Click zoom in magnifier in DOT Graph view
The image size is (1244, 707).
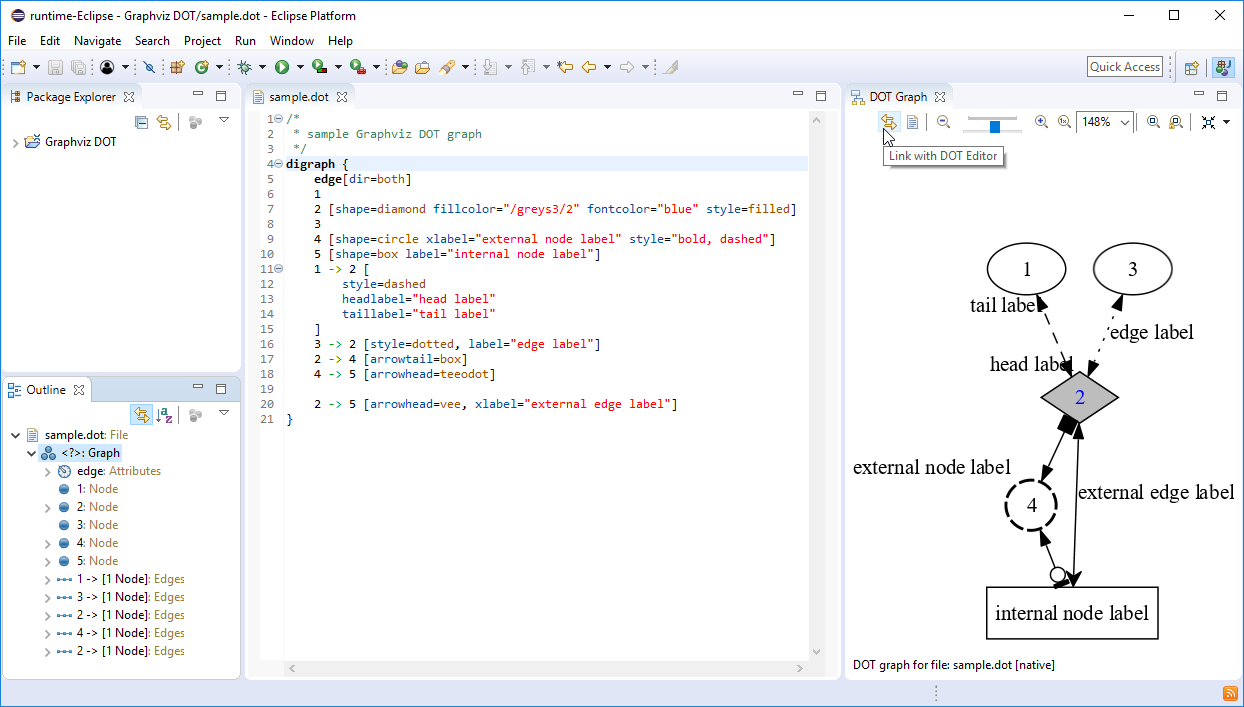(1041, 122)
